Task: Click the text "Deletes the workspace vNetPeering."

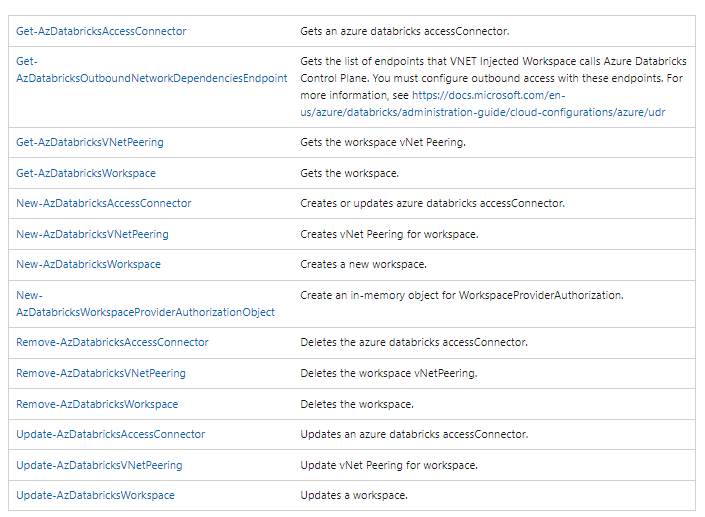Action: click(389, 373)
